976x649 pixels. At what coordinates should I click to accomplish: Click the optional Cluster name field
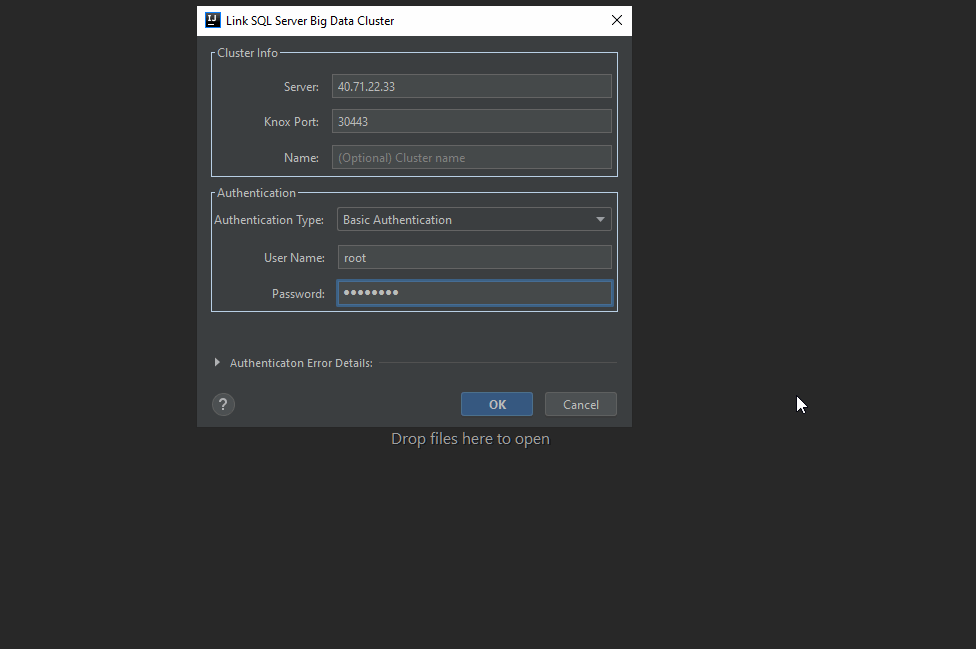point(471,157)
